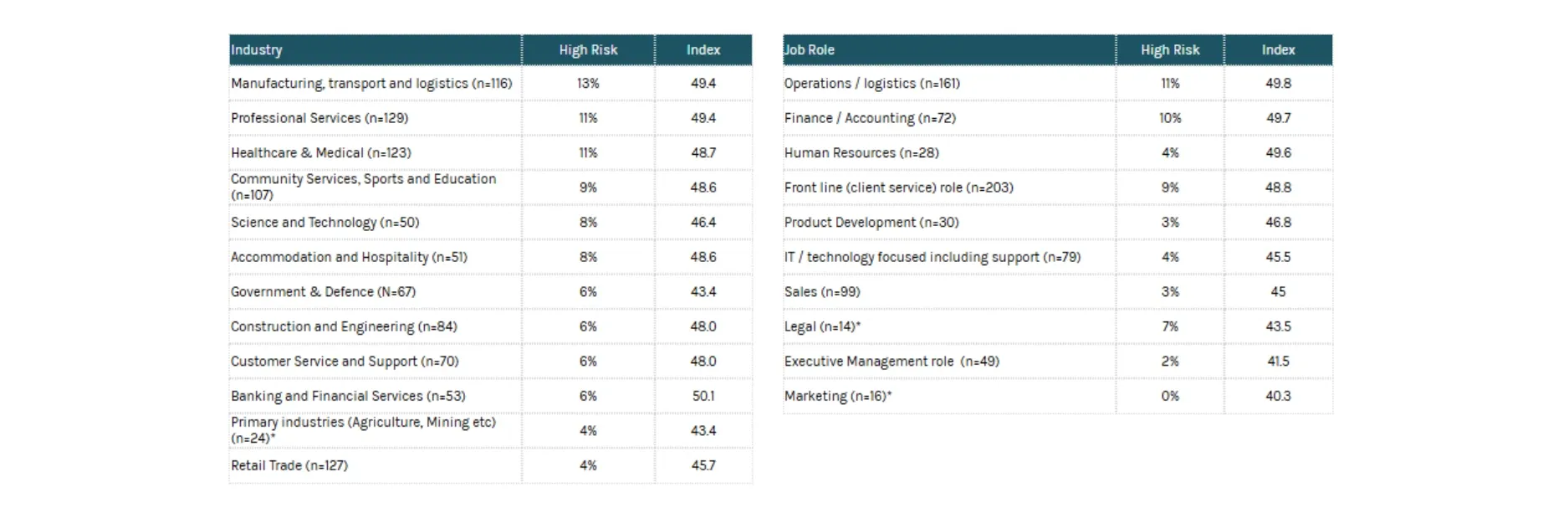1568x523 pixels.
Task: Select the Human Resources (n=28) cell
Action: 861,153
